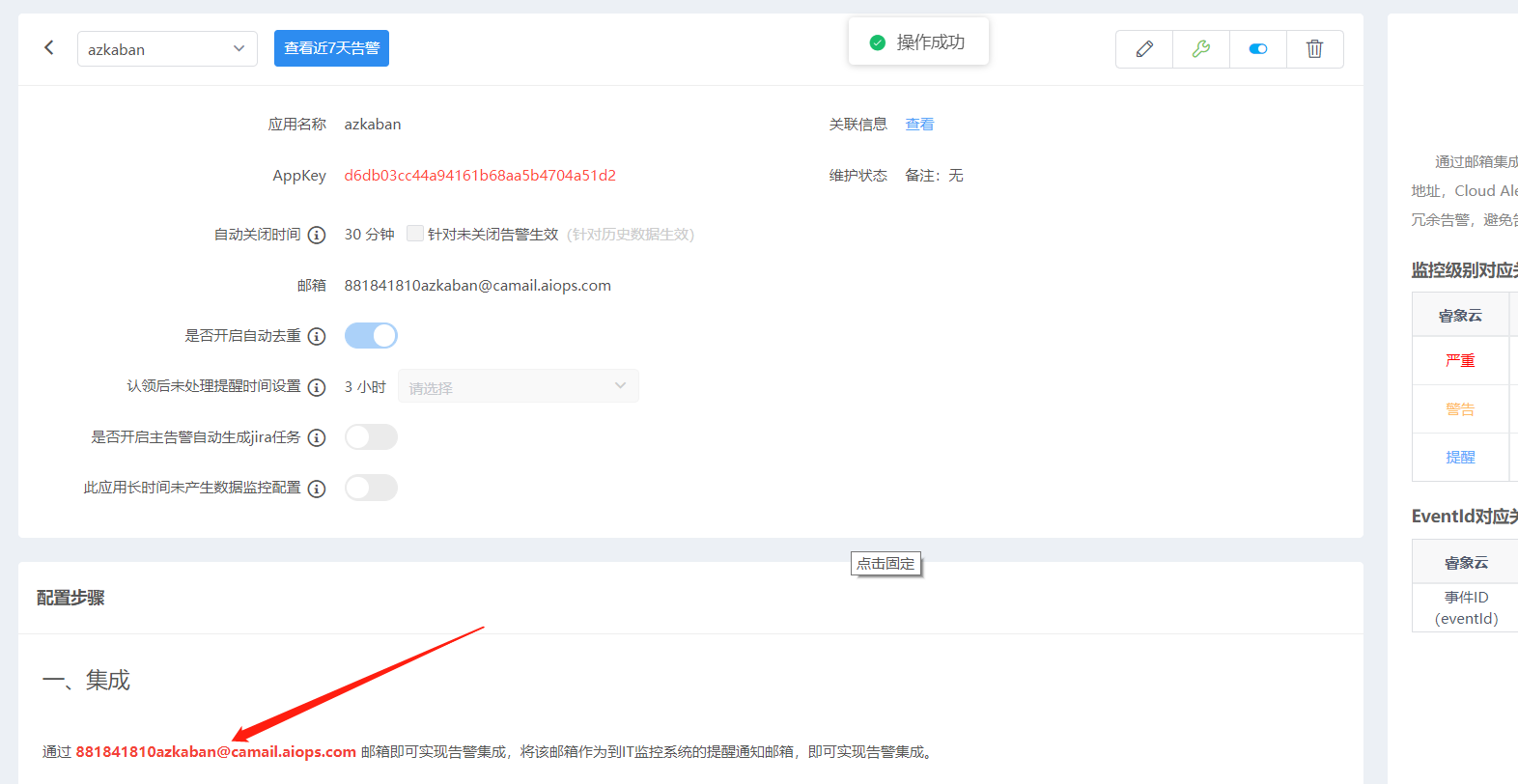1518x784 pixels.
Task: Open maintenance settings via wrench icon
Action: 1201,49
